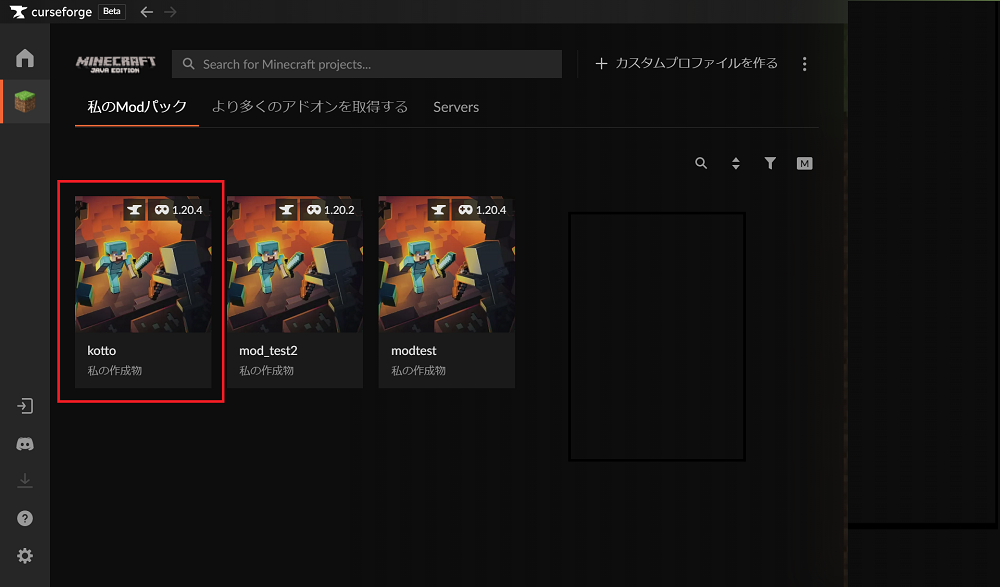The height and width of the screenshot is (587, 1000).
Task: Switch to the 私のModパック tab
Action: (x=136, y=107)
